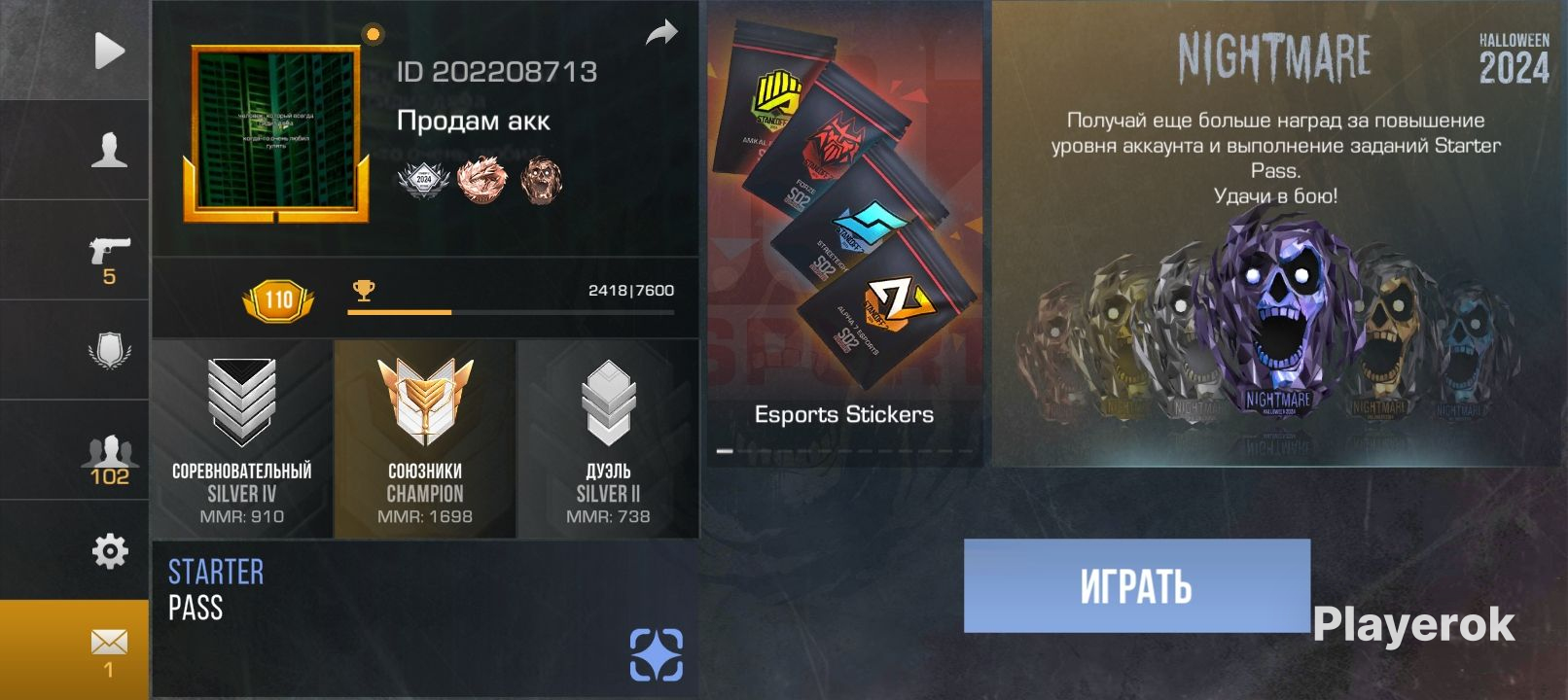Open the clan shield icon in sidebar
Image resolution: width=1568 pixels, height=700 pixels.
click(109, 351)
